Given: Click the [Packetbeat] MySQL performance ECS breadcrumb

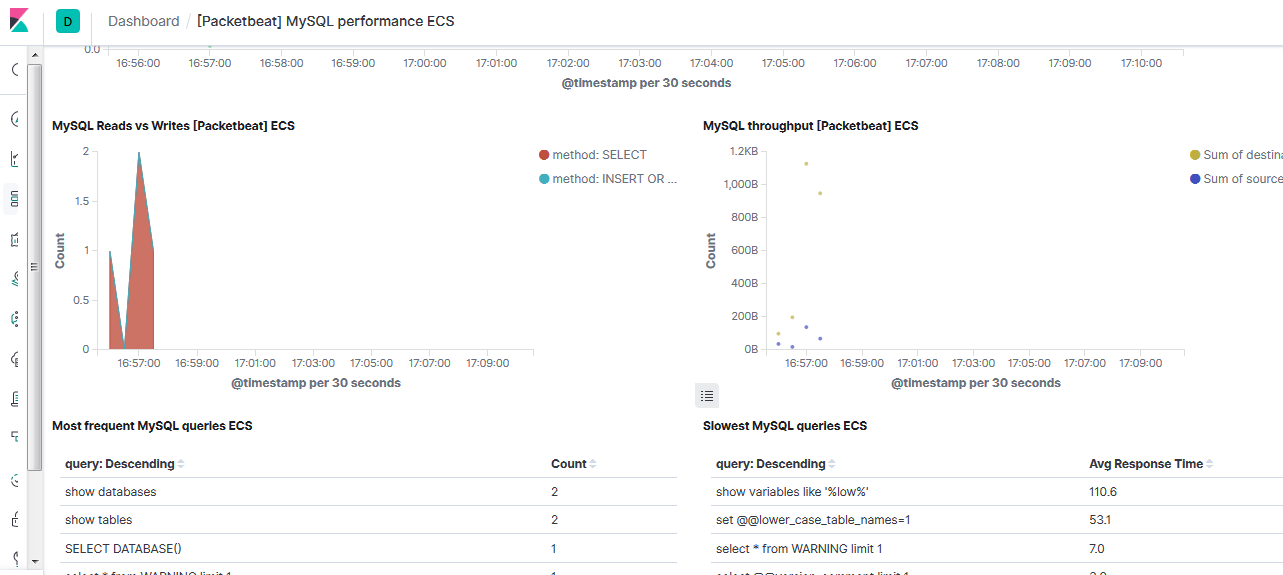Looking at the screenshot, I should pyautogui.click(x=325, y=21).
